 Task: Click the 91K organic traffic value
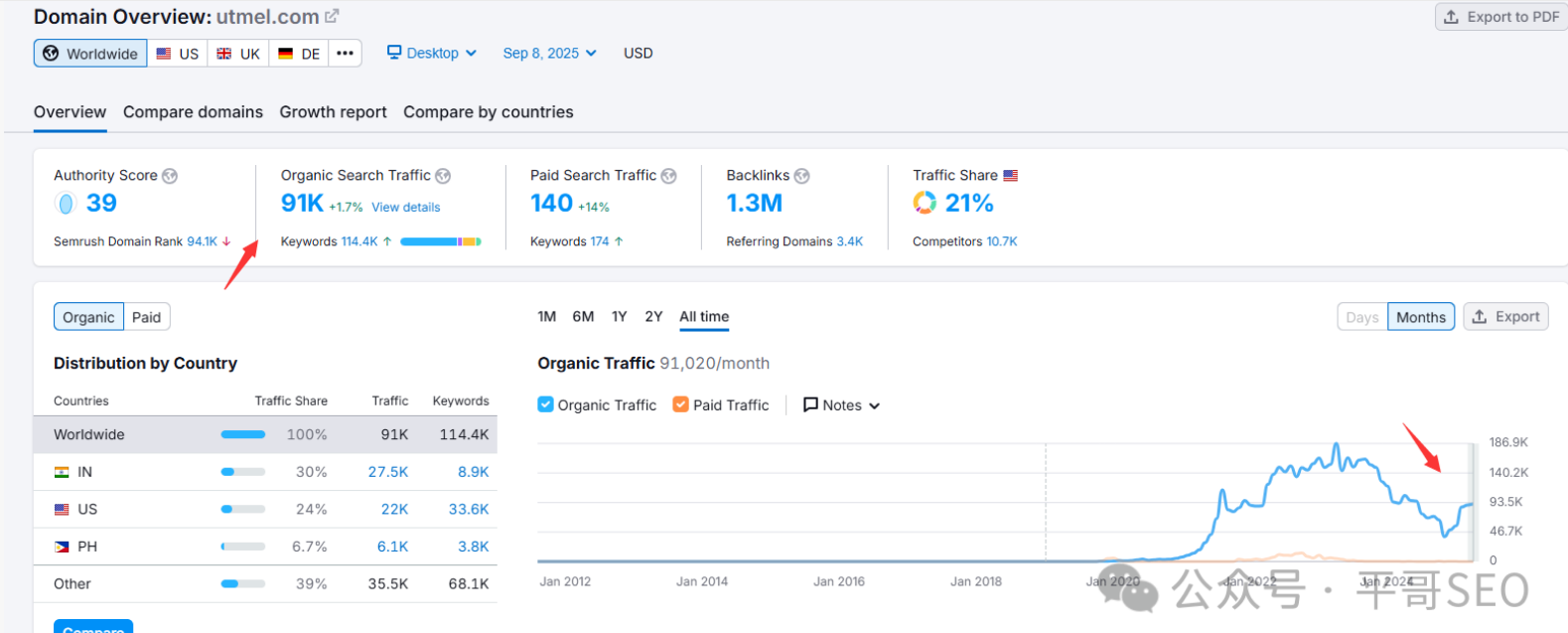[302, 203]
